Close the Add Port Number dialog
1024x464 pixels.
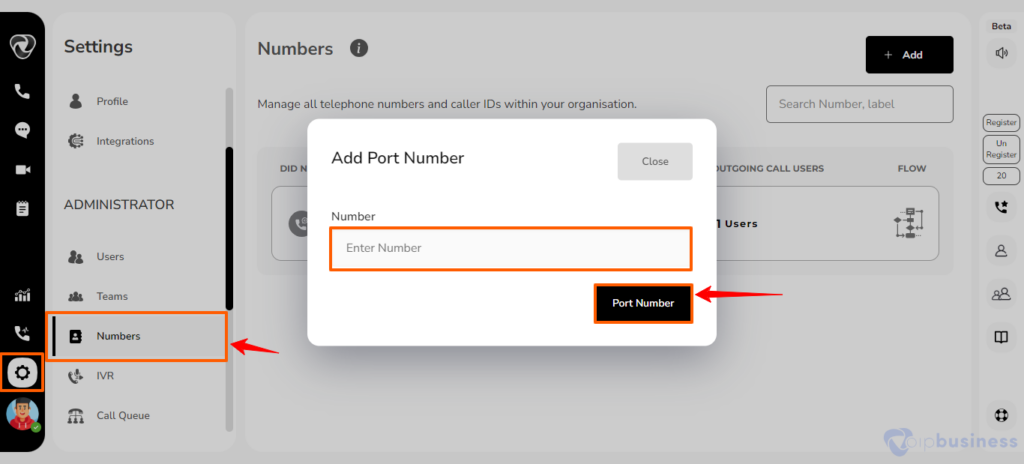pyautogui.click(x=655, y=161)
